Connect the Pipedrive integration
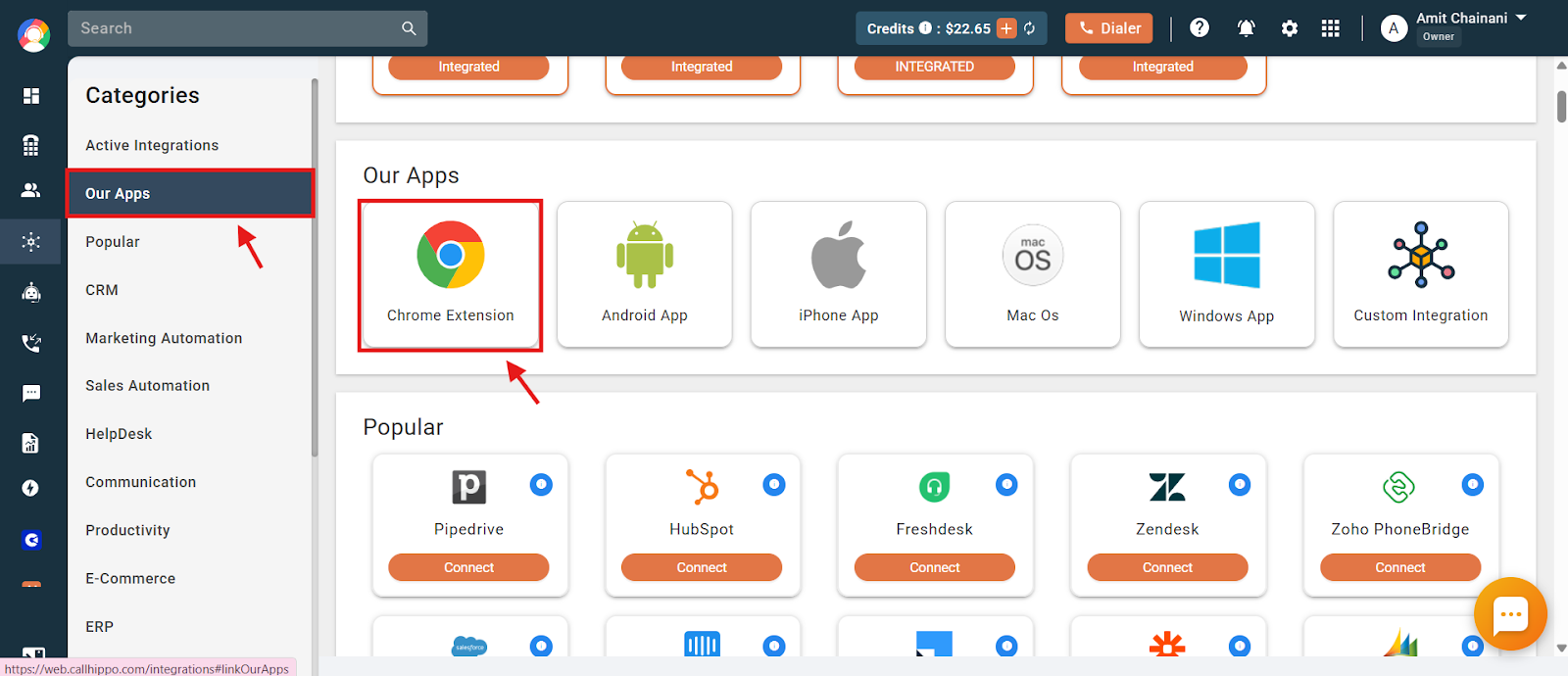The height and width of the screenshot is (676, 1568). (468, 567)
